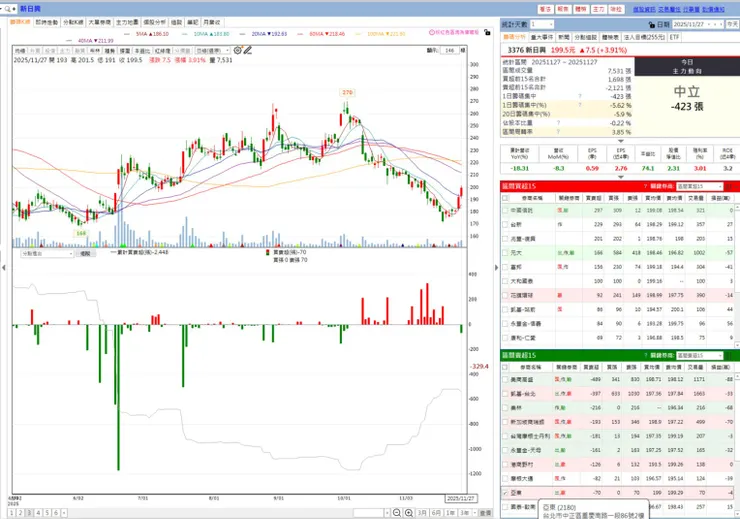Select the pencil drawing tool
Screen dimensions: 740x519
[x=247, y=50]
